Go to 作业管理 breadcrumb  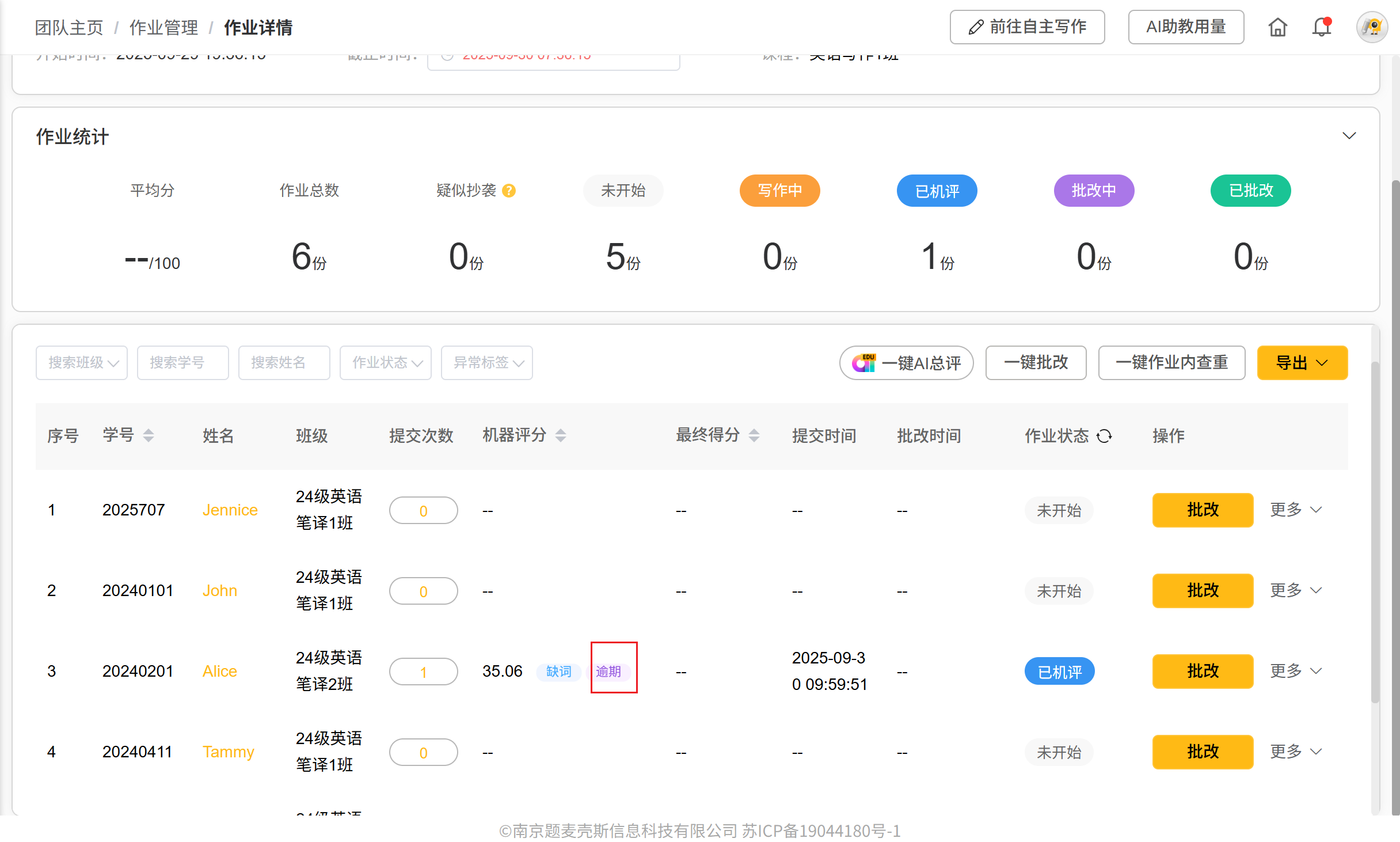(163, 27)
